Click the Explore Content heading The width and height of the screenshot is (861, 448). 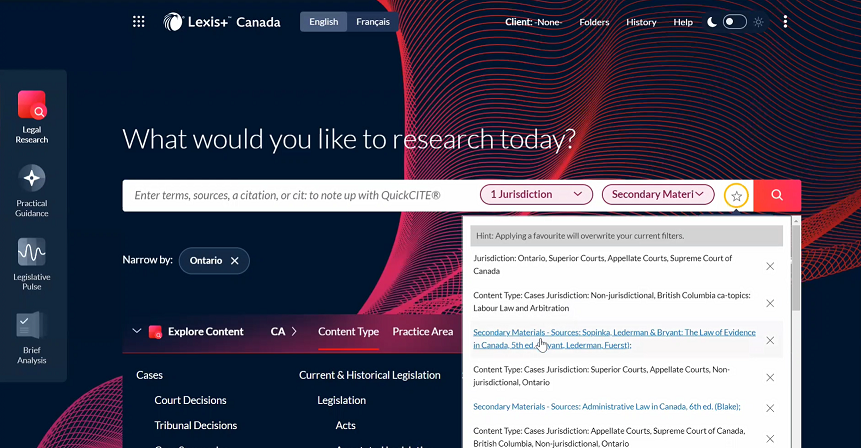point(205,332)
